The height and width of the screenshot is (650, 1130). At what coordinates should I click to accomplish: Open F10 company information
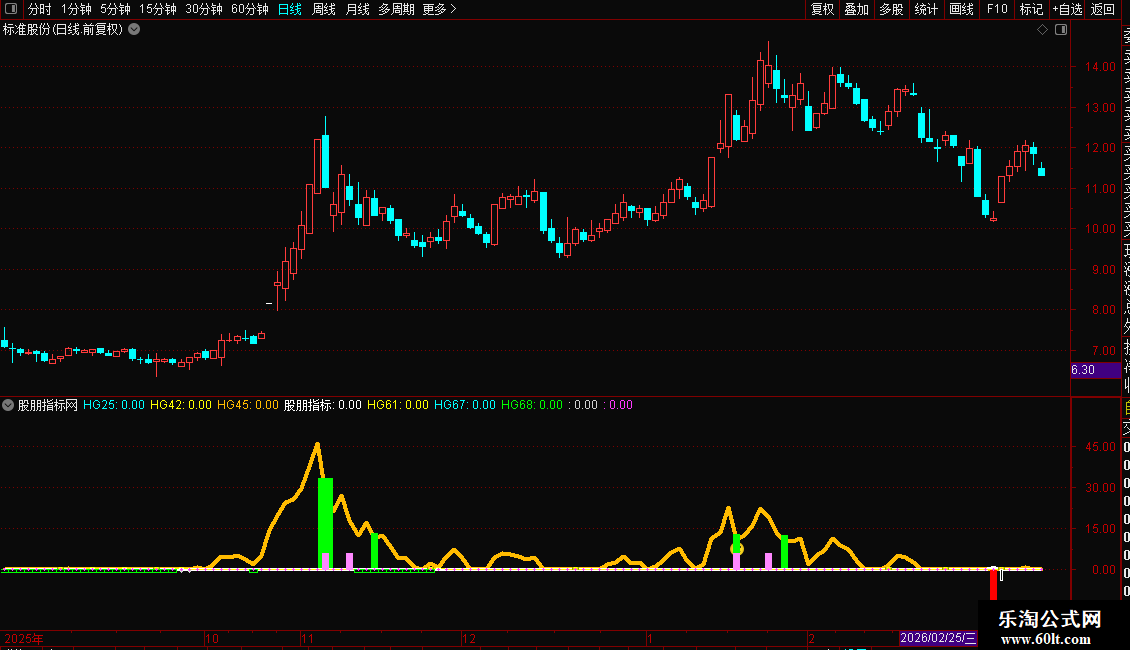click(997, 9)
